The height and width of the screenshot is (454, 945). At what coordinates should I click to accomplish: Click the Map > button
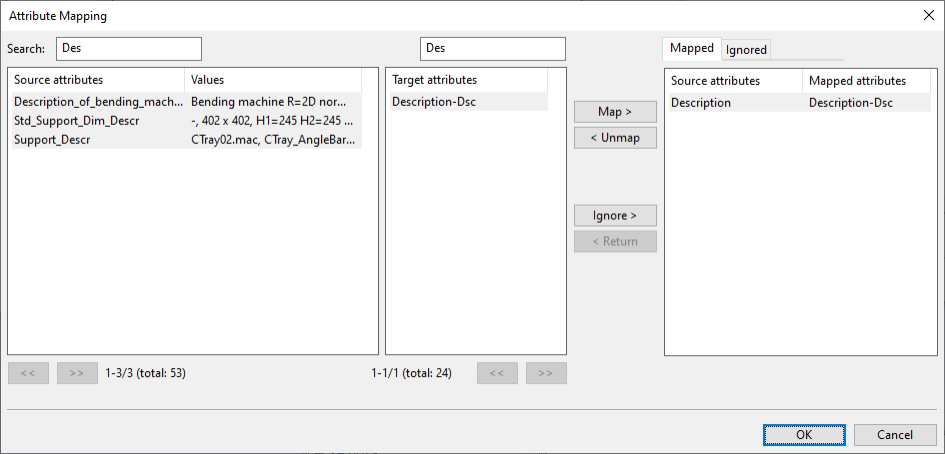pos(615,111)
